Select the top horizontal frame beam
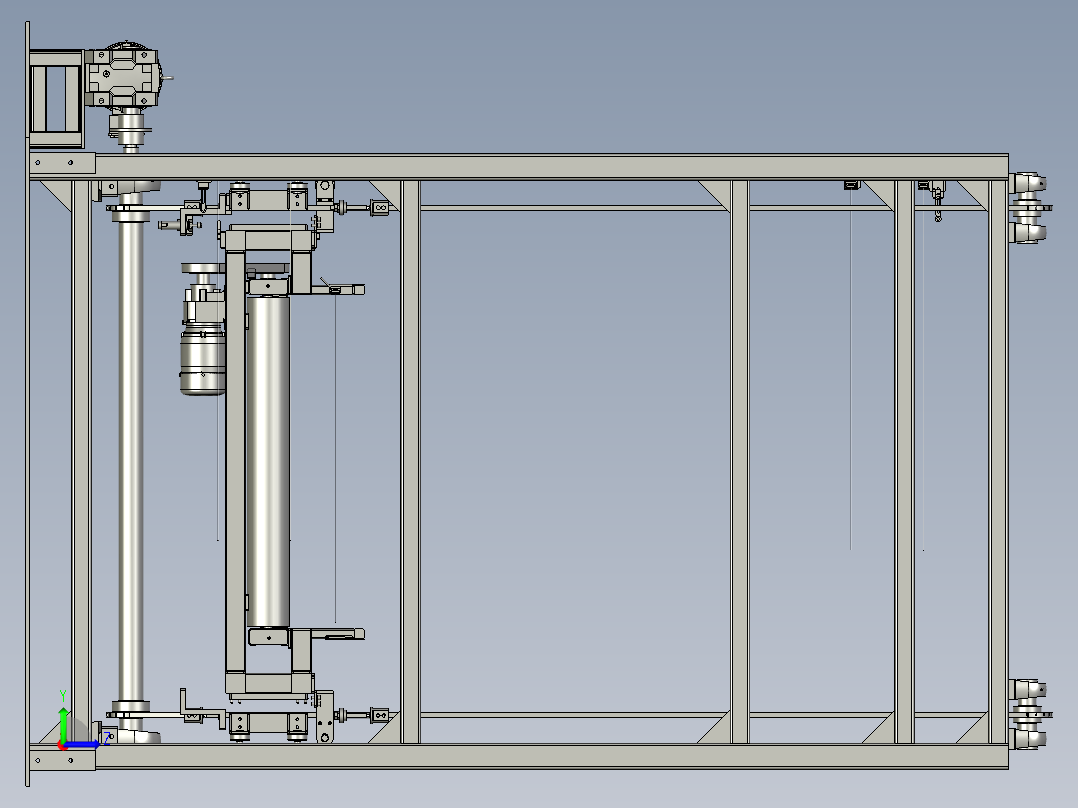1078x808 pixels. pos(551,167)
